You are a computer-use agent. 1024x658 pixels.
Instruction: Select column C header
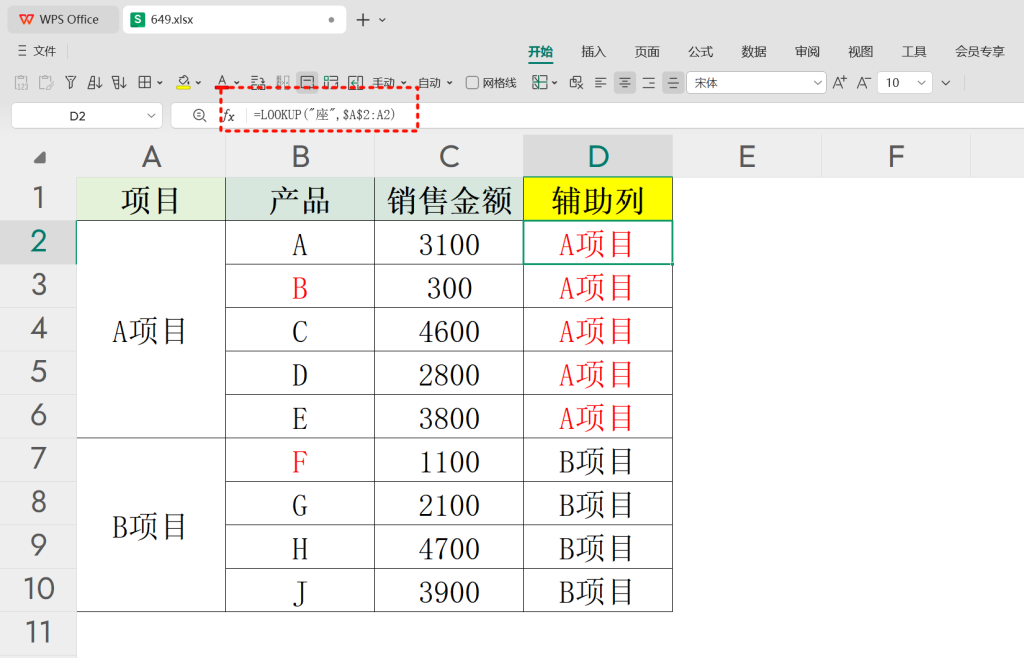[x=449, y=157]
